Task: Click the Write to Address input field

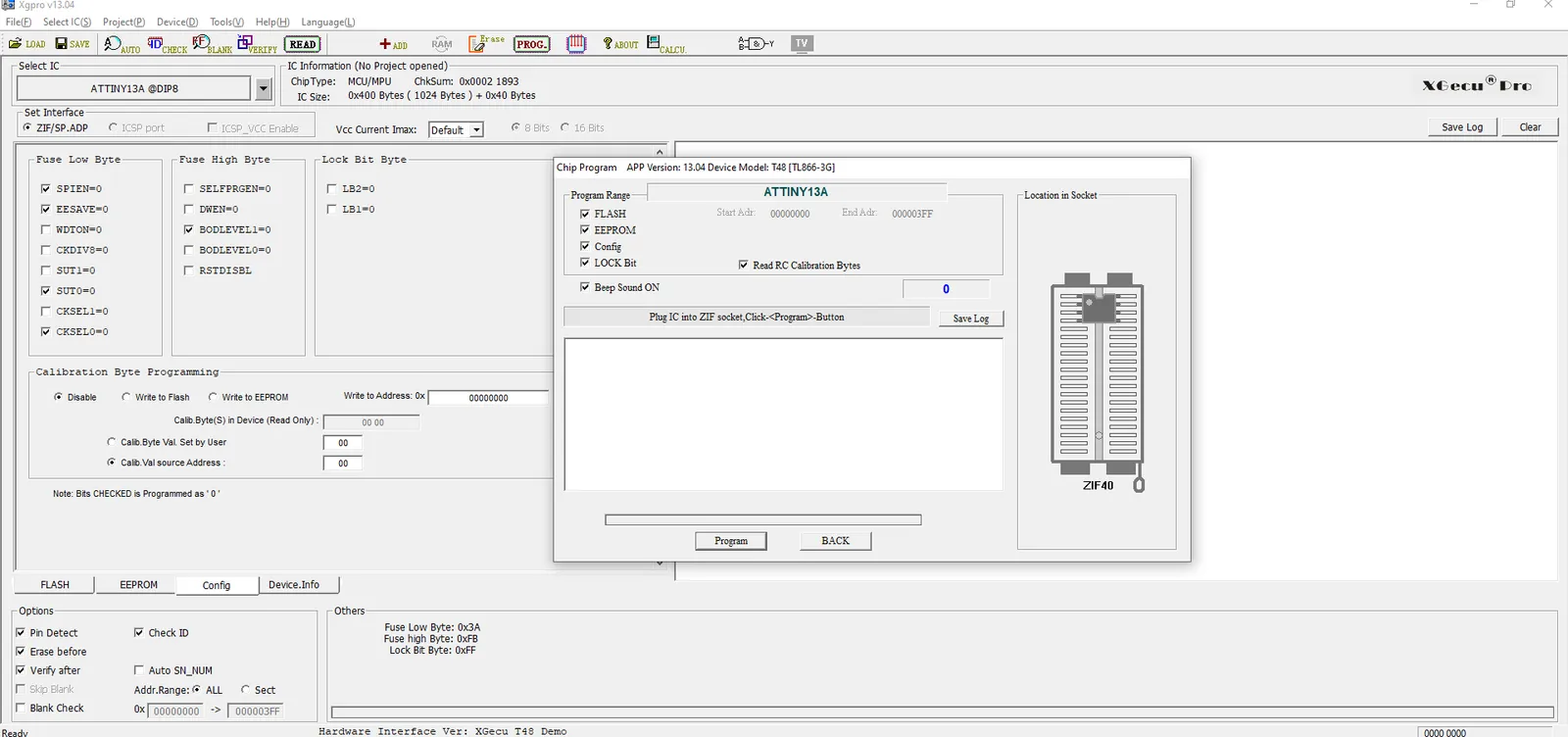Action: (x=488, y=398)
